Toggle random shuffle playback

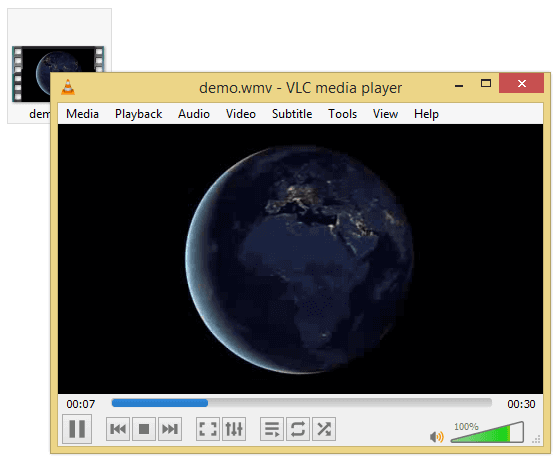tap(324, 429)
